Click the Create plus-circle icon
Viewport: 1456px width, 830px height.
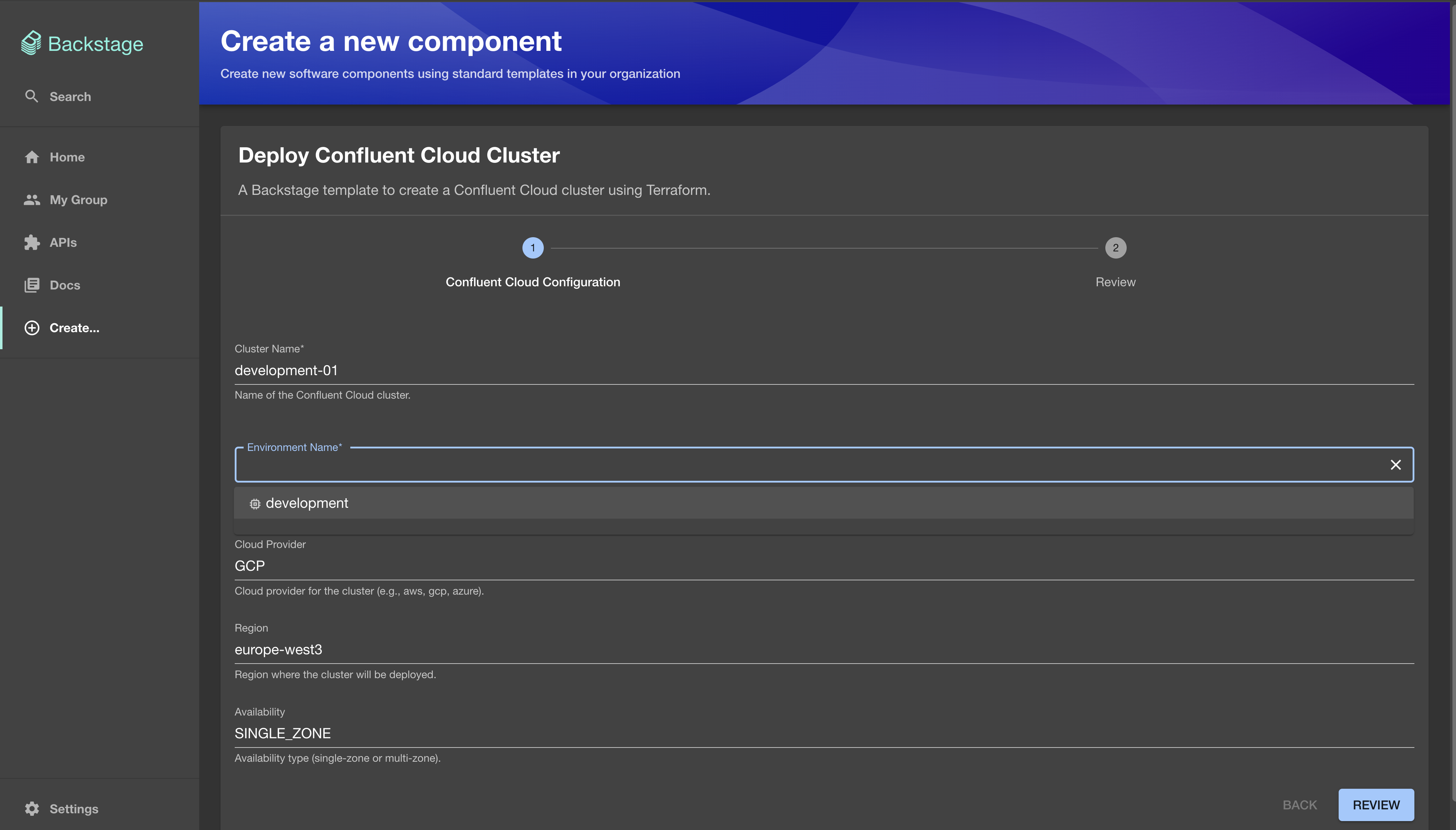tap(32, 328)
